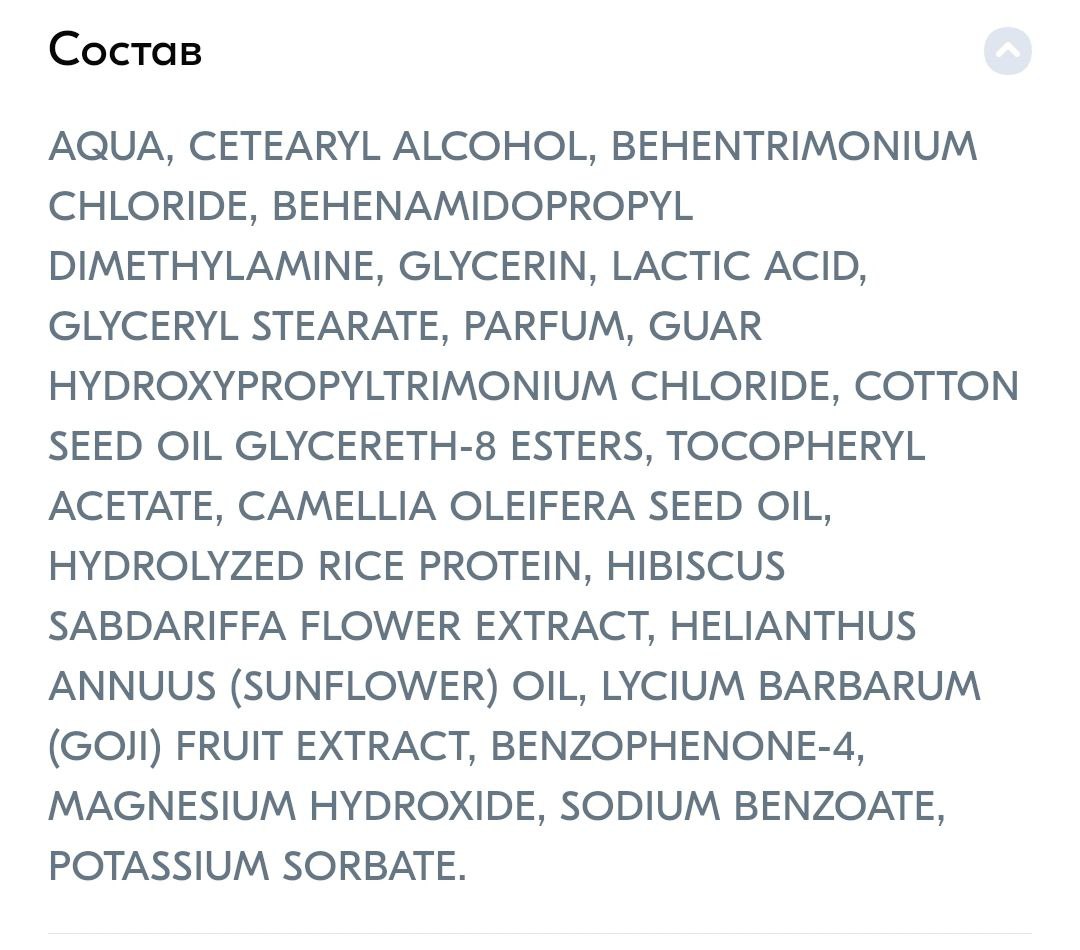Click the Состав section heading
Viewport: 1080px width, 950px height.
(x=125, y=50)
